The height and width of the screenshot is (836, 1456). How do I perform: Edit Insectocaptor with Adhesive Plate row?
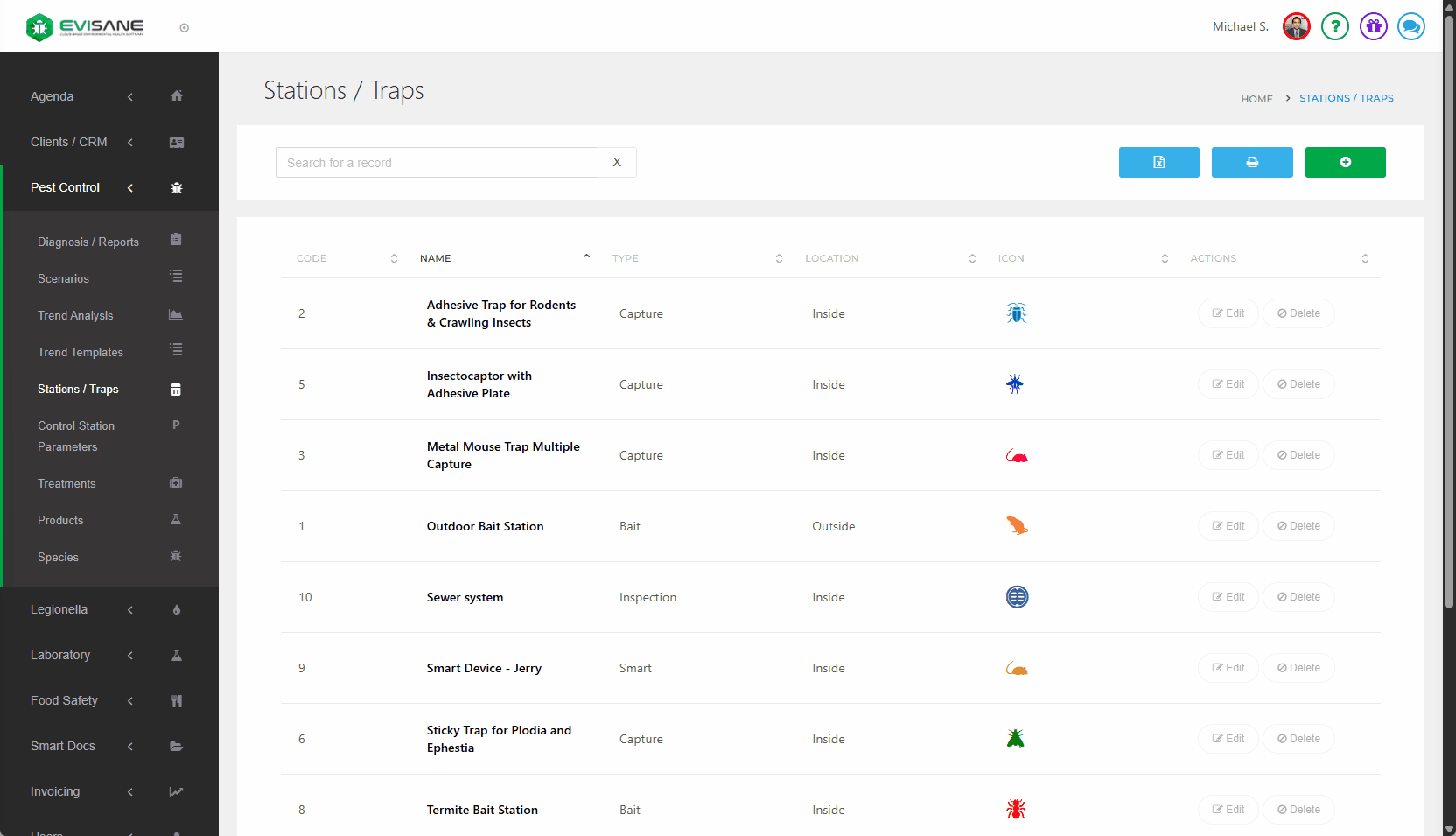pyautogui.click(x=1228, y=384)
